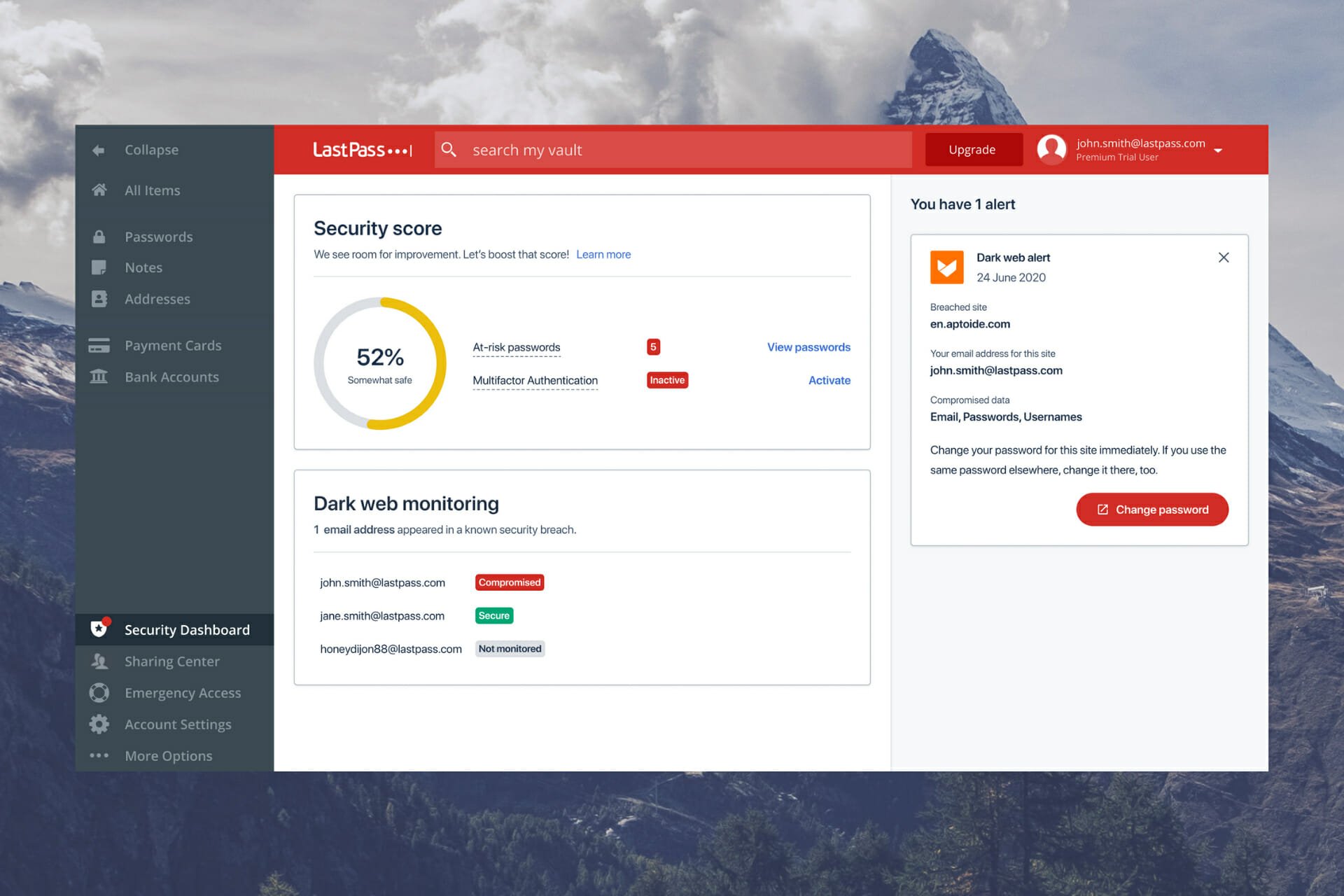Click the At-risk passwords label
This screenshot has height=896, width=1344.
point(517,347)
